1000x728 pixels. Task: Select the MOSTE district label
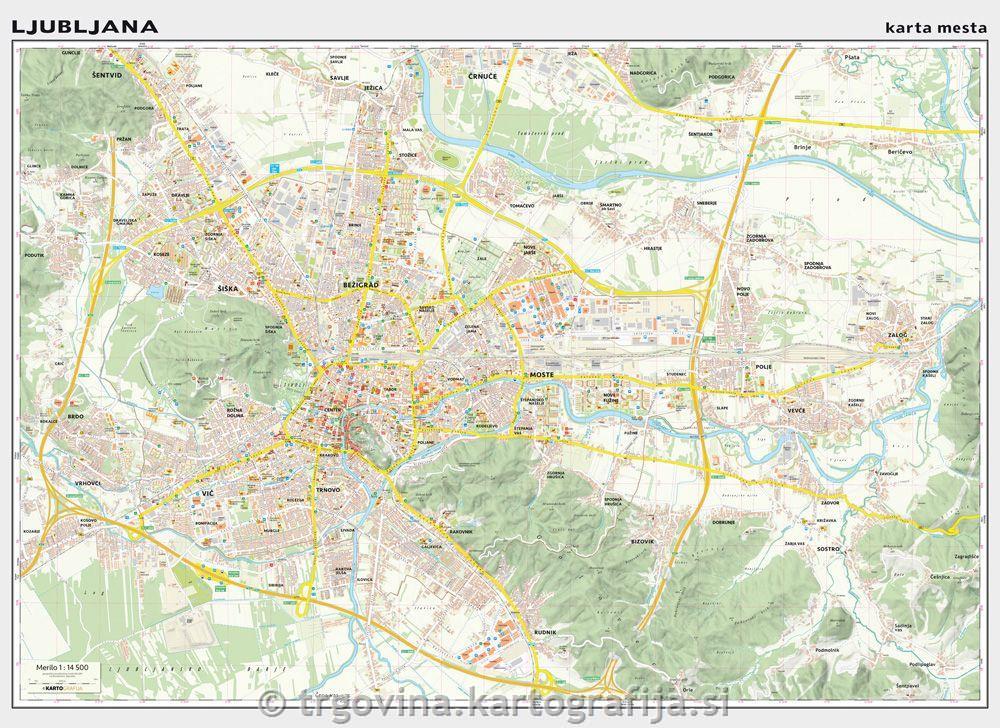[541, 374]
